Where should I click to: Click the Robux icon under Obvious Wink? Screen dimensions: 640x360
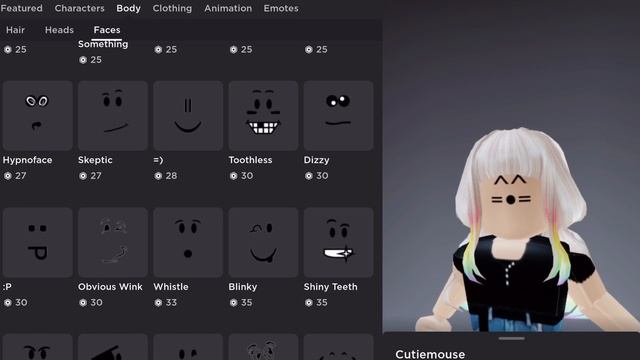tap(83, 303)
